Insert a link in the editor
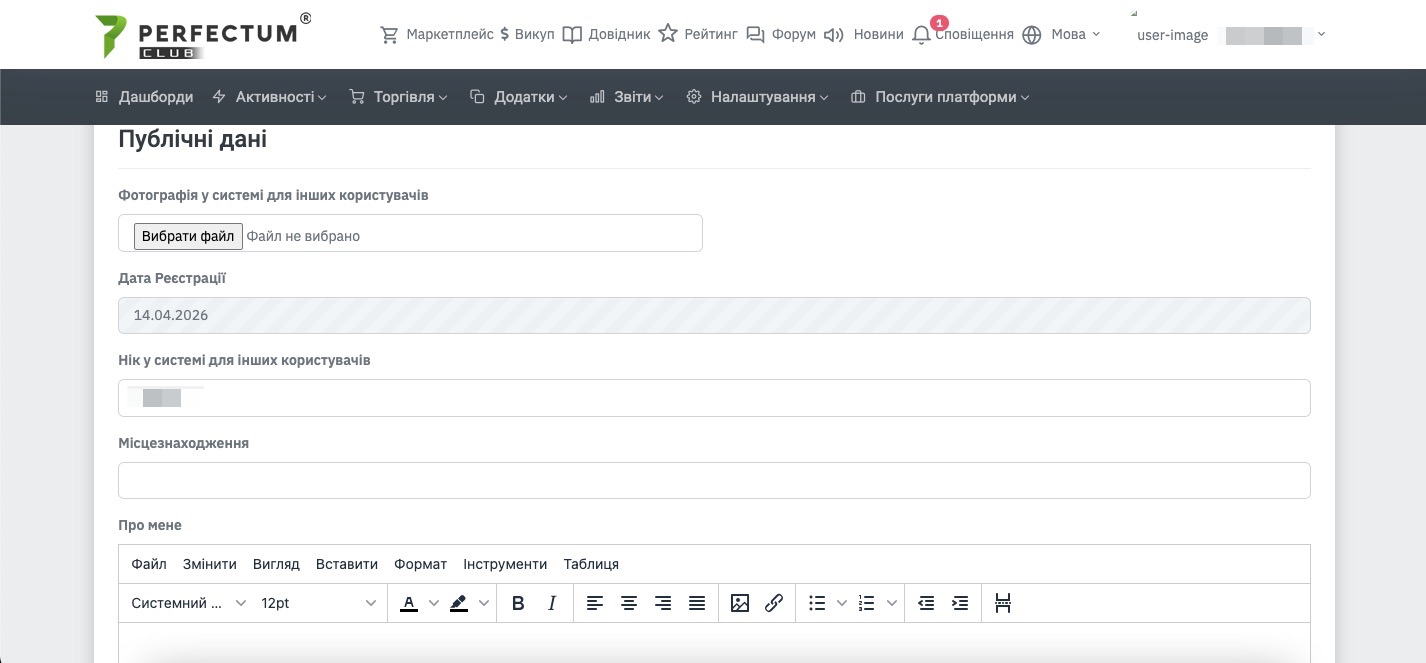 pos(774,603)
